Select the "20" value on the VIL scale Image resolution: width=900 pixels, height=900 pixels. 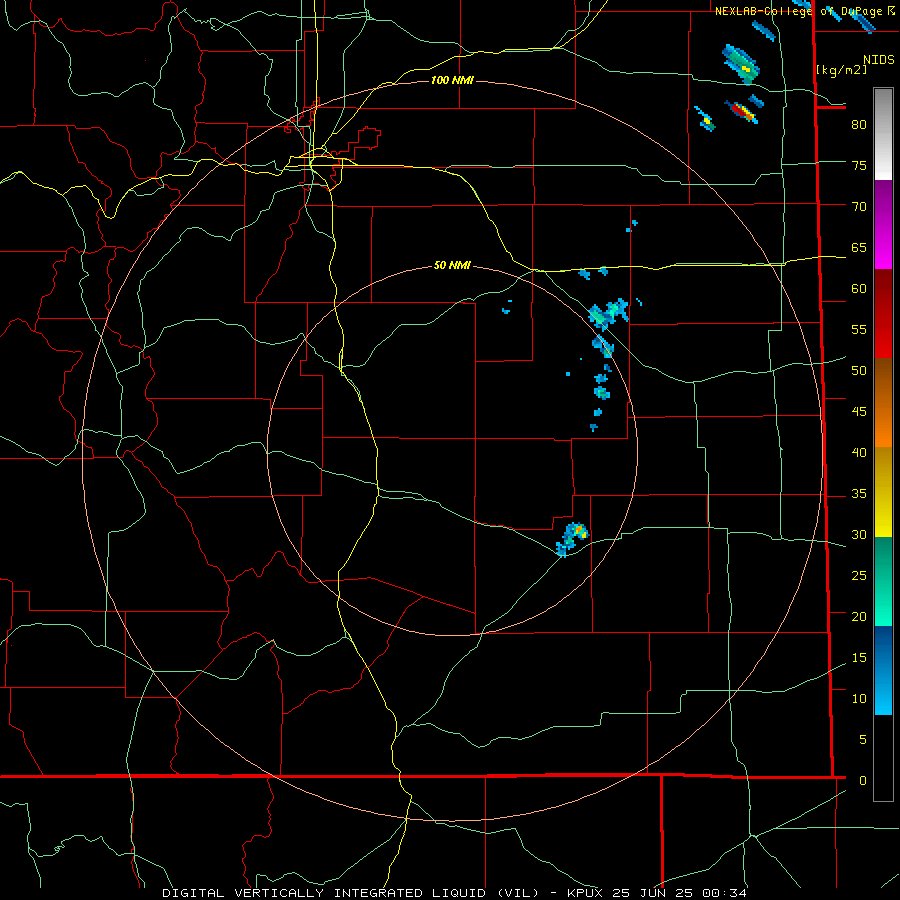click(859, 617)
